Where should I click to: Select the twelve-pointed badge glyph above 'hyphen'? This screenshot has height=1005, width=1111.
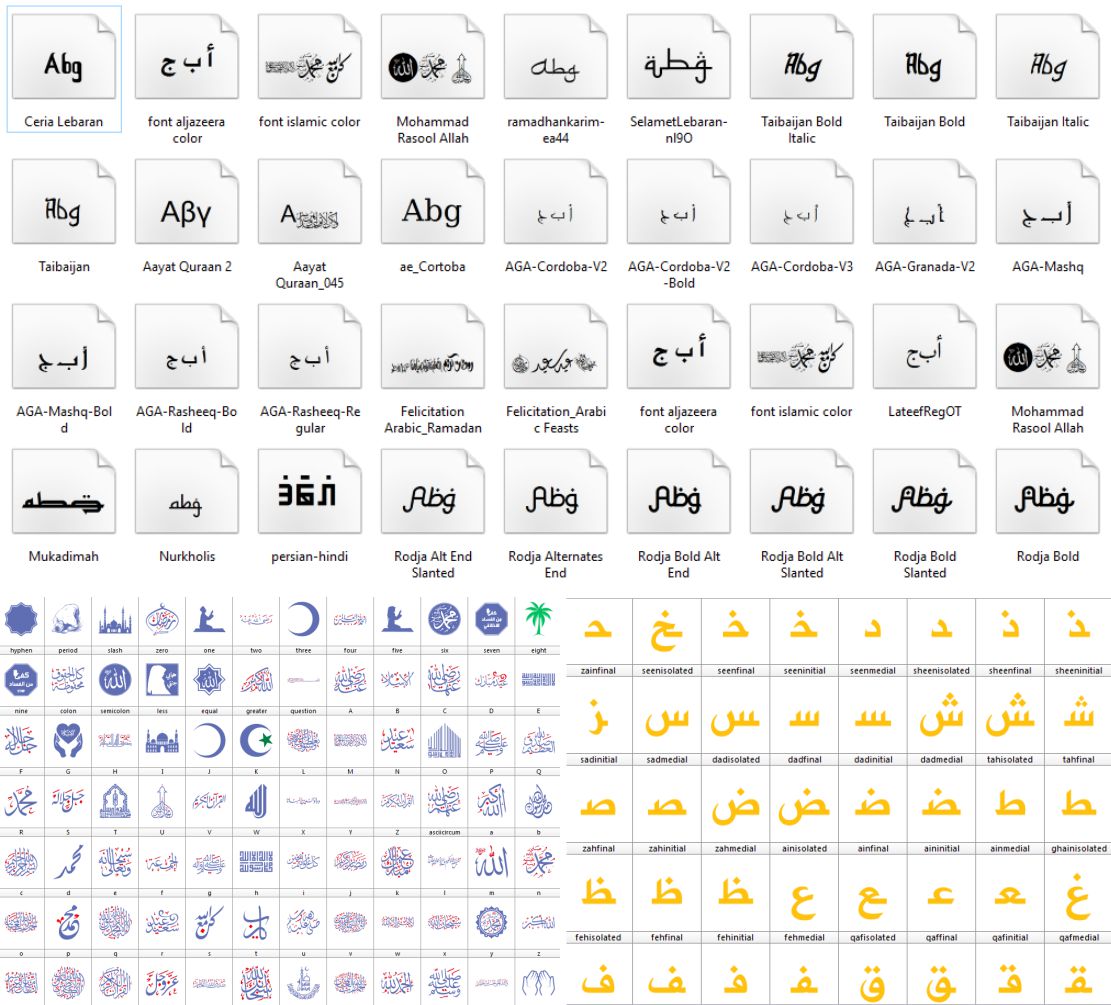tap(21, 619)
